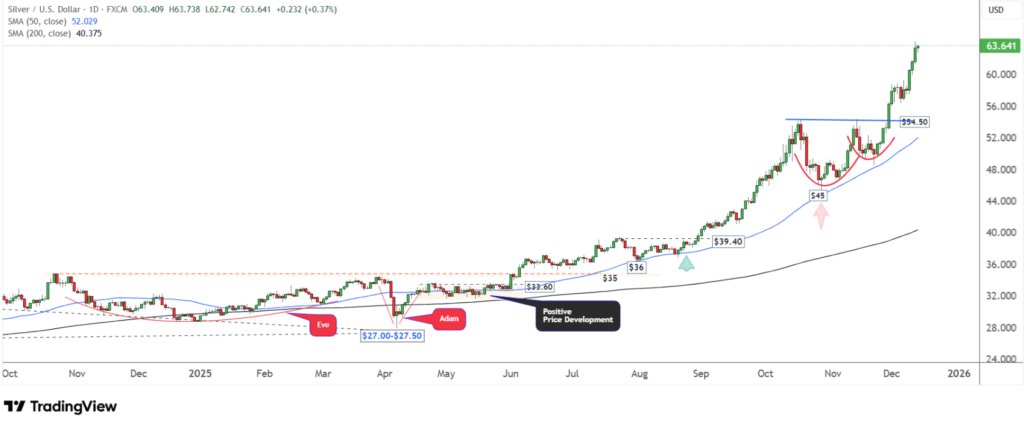Open the USD currency selector
Screen dimensions: 1024x426
[x=995, y=10]
